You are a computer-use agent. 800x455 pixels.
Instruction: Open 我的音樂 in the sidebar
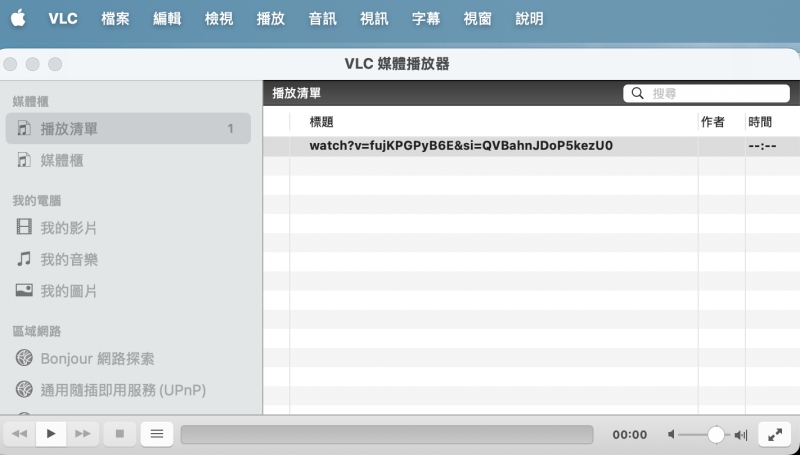pyautogui.click(x=128, y=260)
